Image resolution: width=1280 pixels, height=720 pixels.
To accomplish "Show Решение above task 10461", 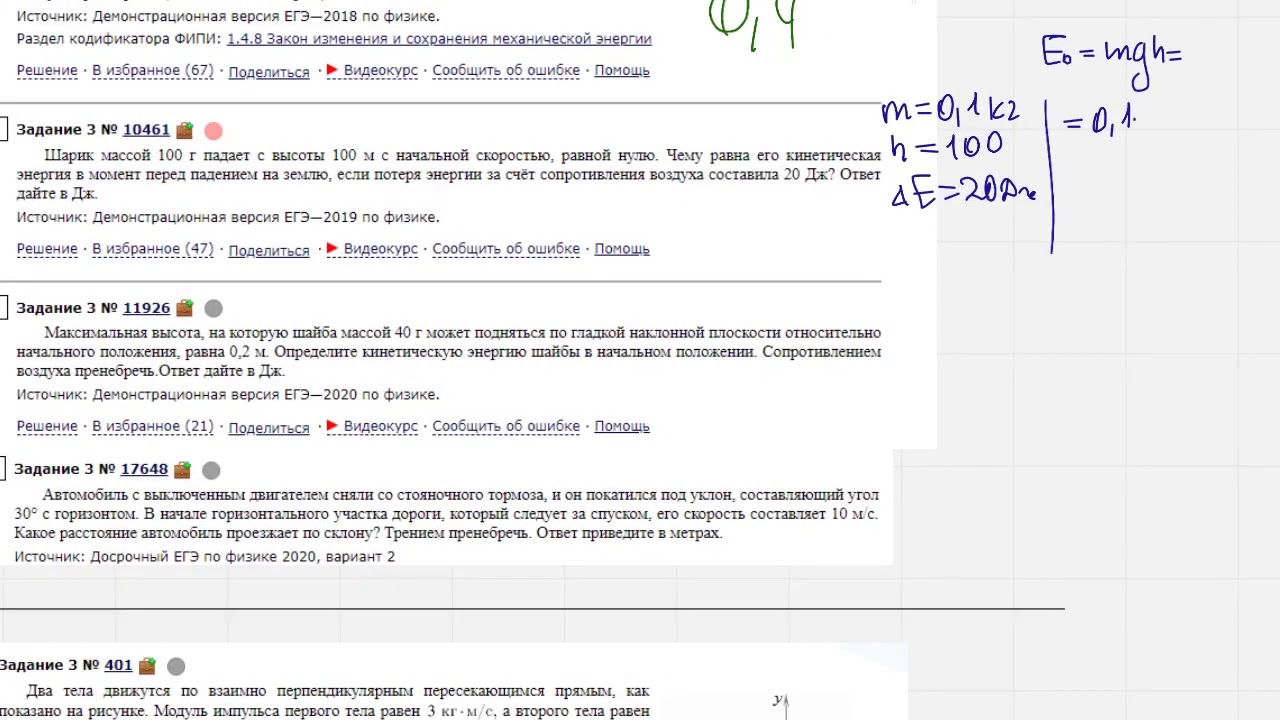I will (x=47, y=71).
